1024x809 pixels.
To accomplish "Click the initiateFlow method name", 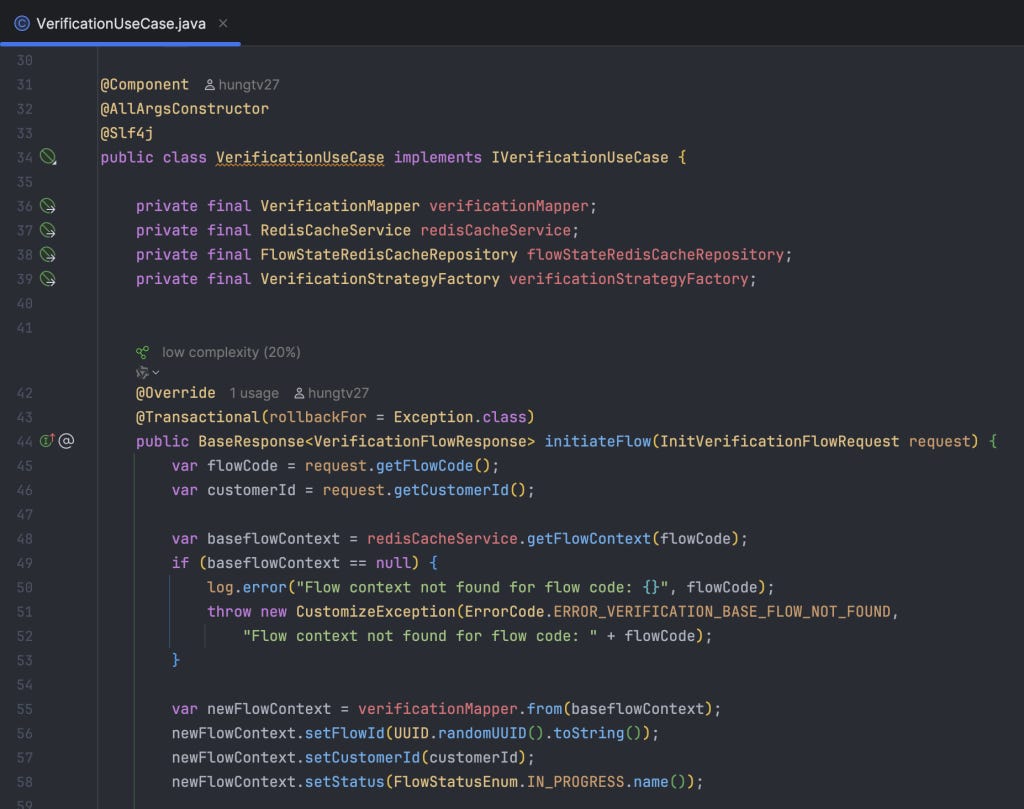I will pos(598,441).
